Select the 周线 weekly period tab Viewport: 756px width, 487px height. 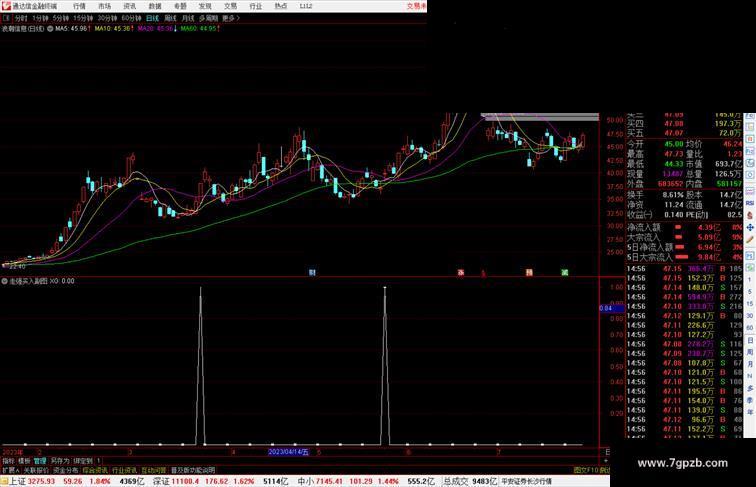(x=170, y=18)
